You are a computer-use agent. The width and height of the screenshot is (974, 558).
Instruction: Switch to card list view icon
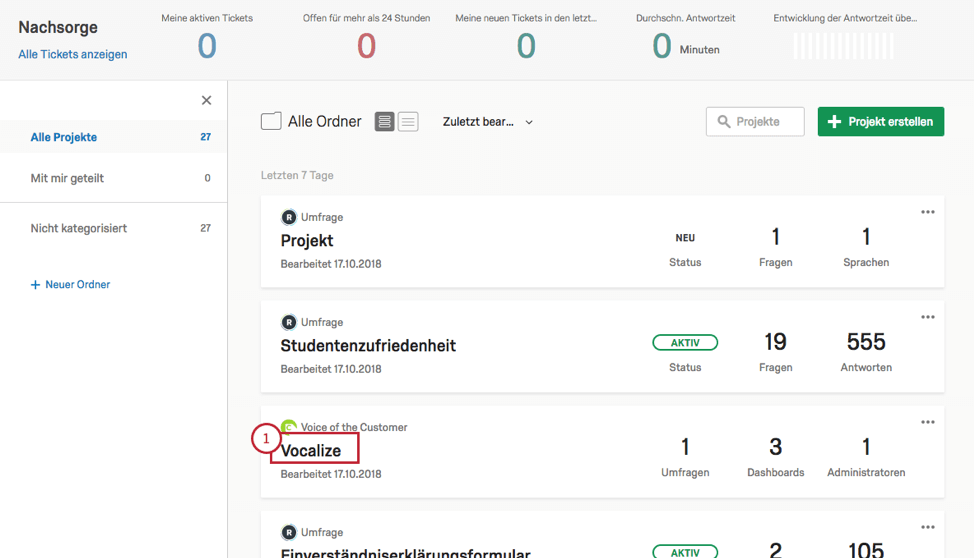385,122
